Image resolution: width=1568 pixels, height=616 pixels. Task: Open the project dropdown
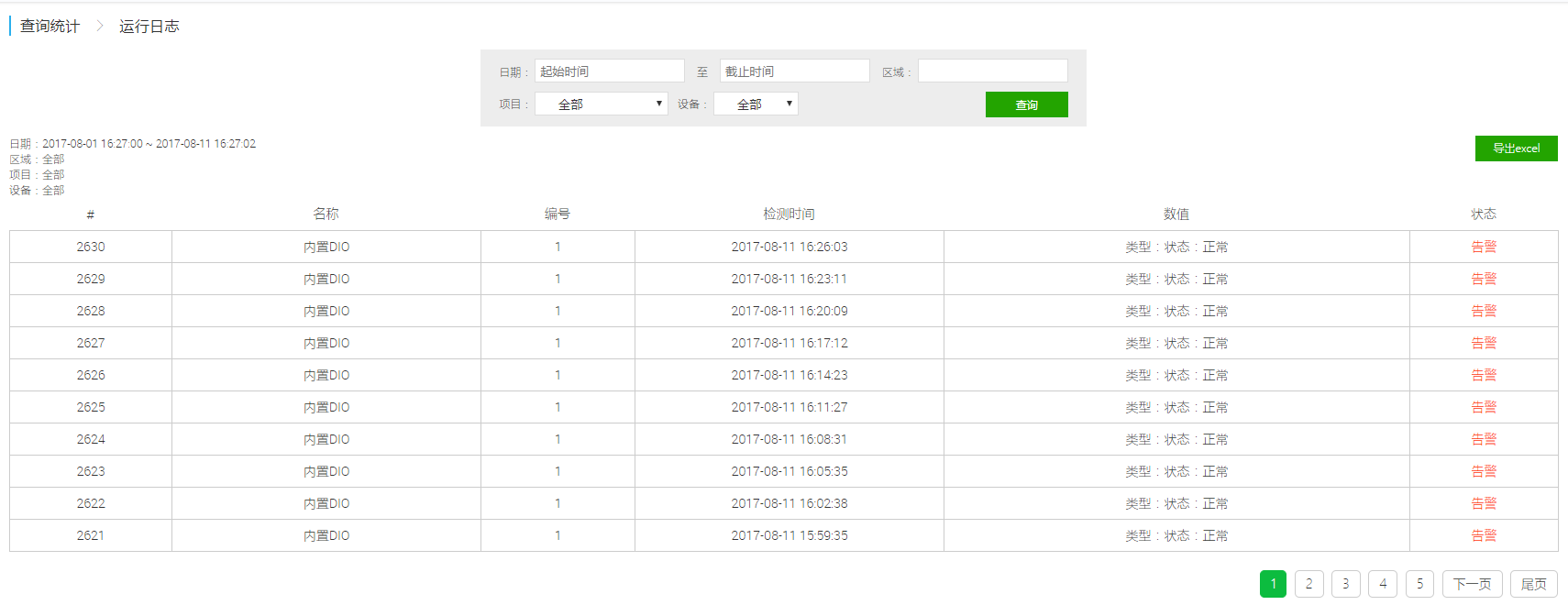[601, 104]
